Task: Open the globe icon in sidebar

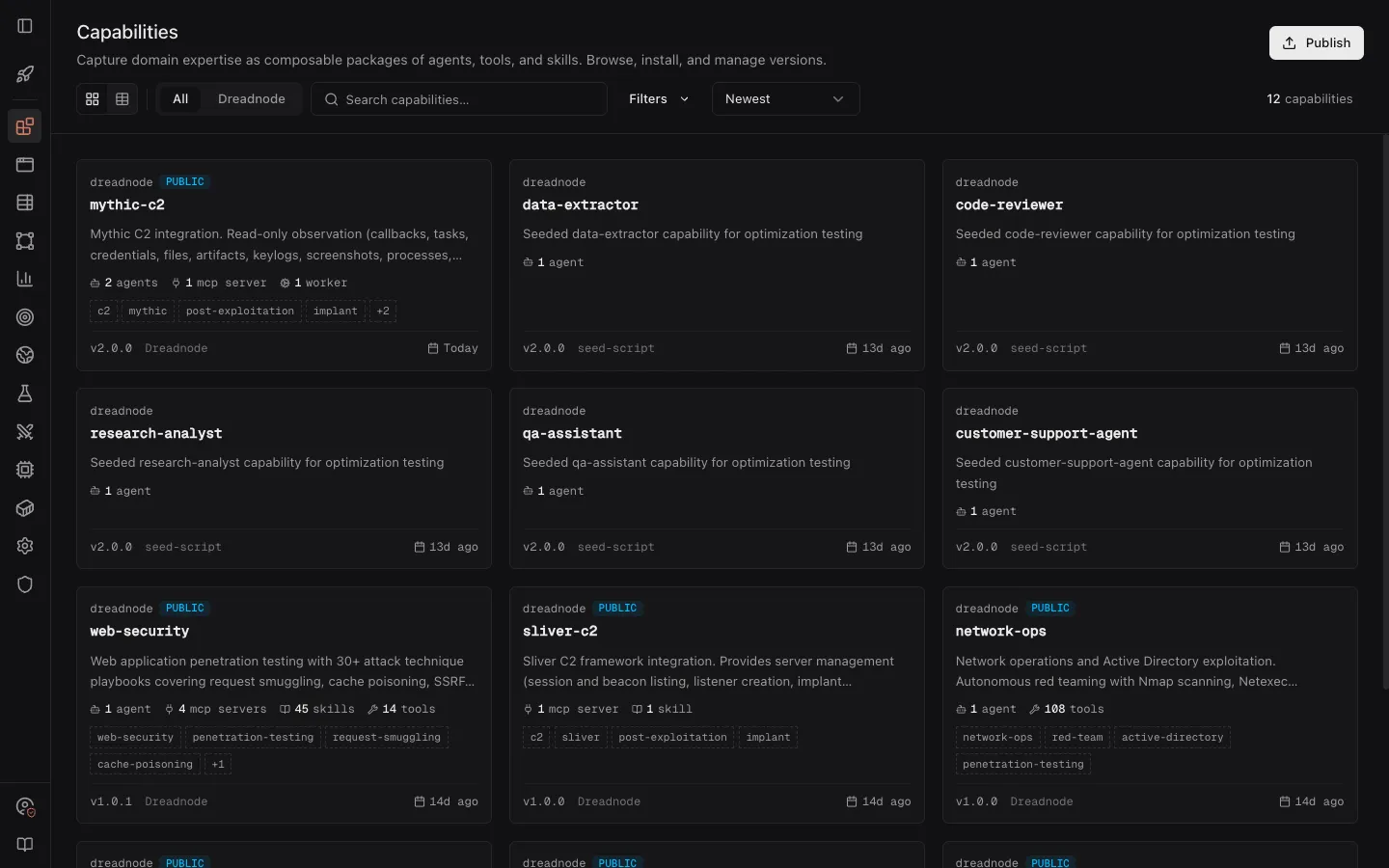Action: [25, 356]
